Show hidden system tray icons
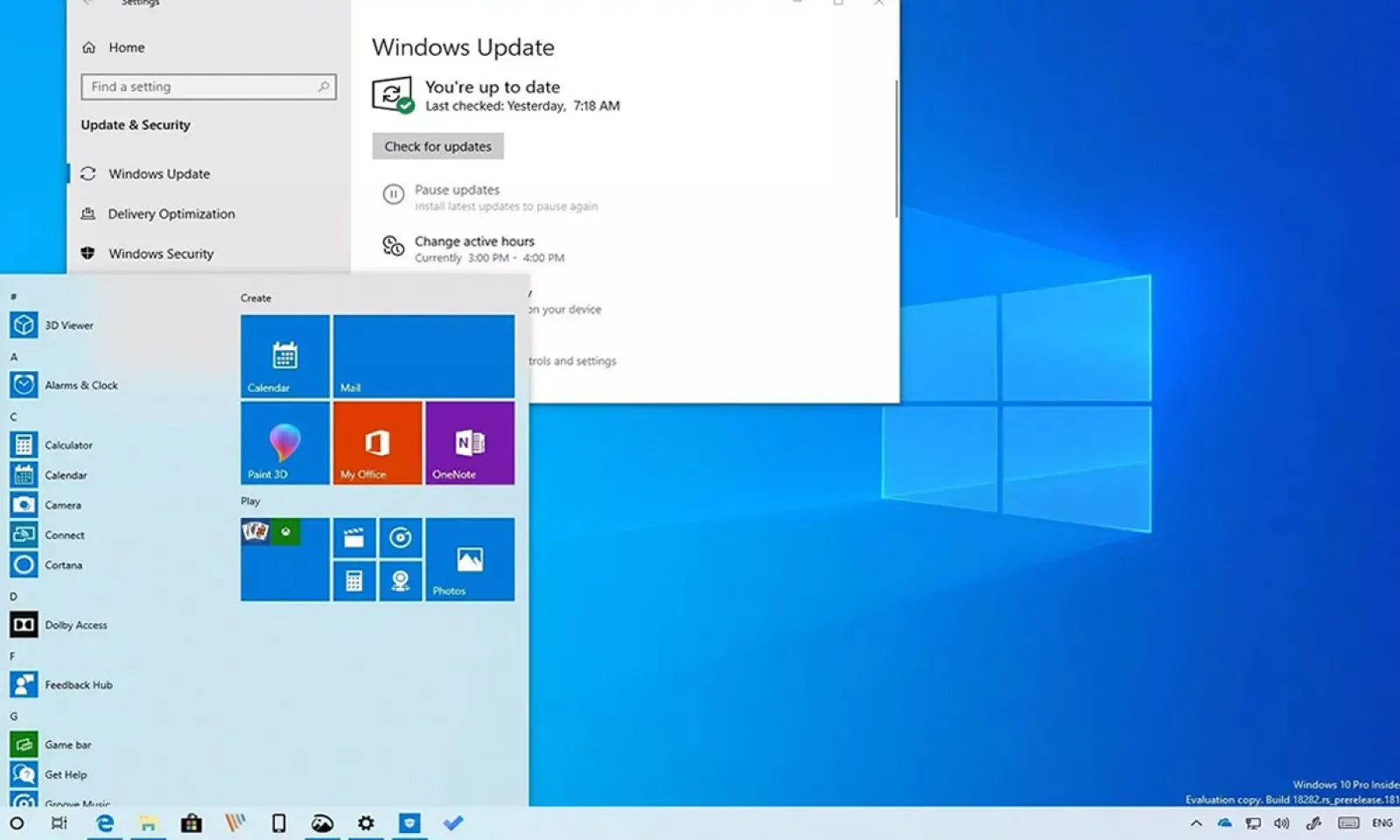Image resolution: width=1400 pixels, height=840 pixels. point(1196,823)
